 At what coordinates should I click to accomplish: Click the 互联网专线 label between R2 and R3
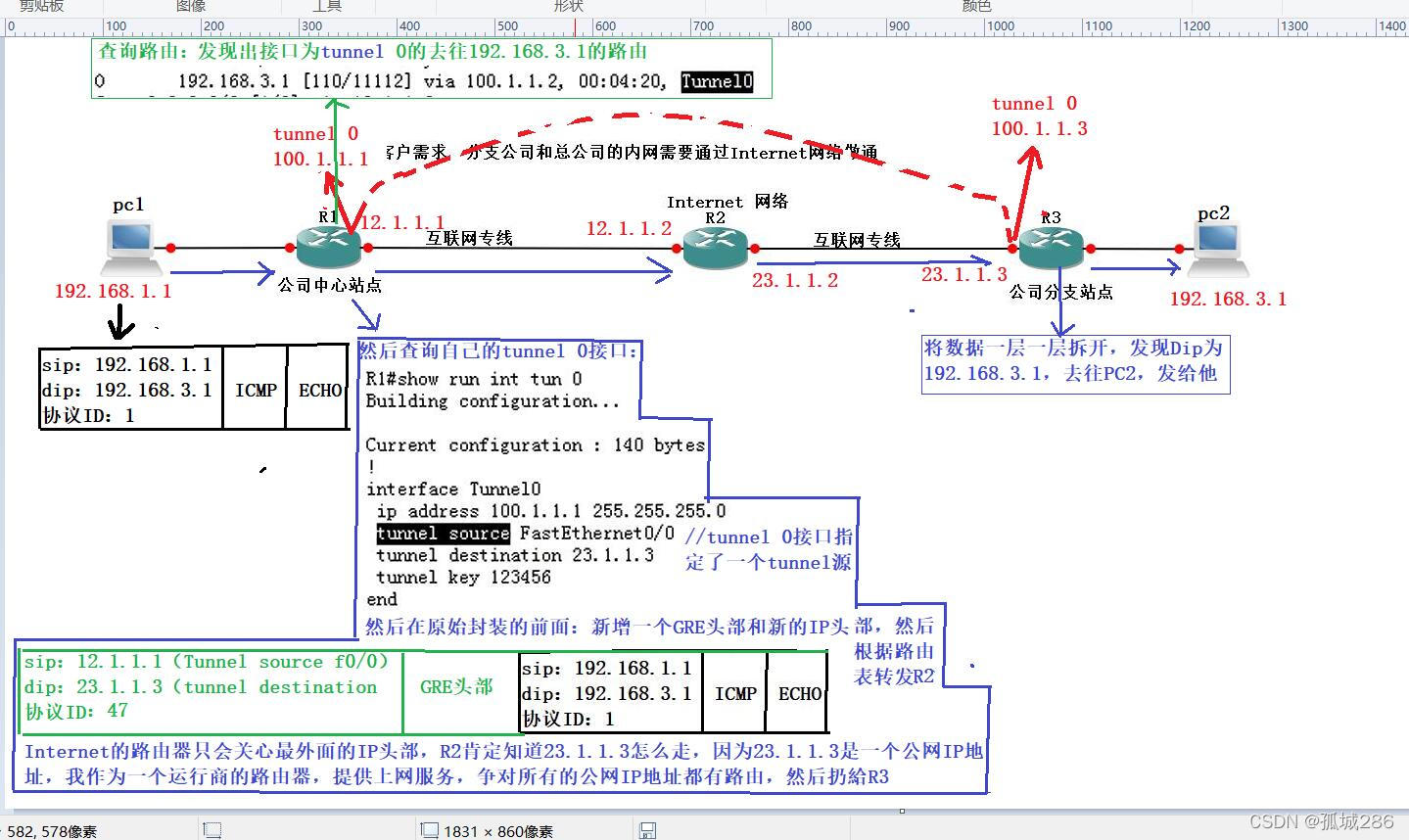tap(857, 239)
